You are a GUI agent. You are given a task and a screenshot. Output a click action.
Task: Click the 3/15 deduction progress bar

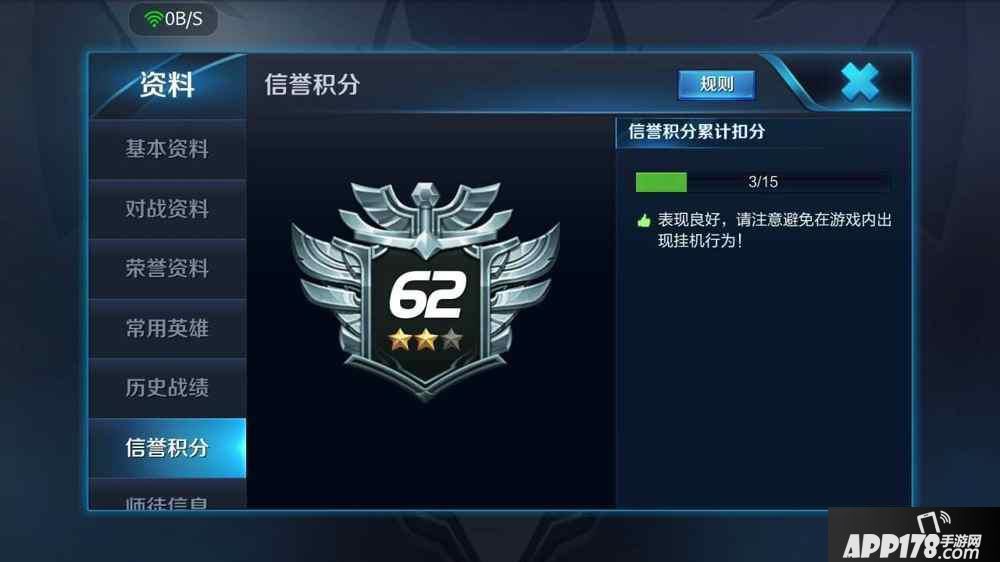point(762,182)
